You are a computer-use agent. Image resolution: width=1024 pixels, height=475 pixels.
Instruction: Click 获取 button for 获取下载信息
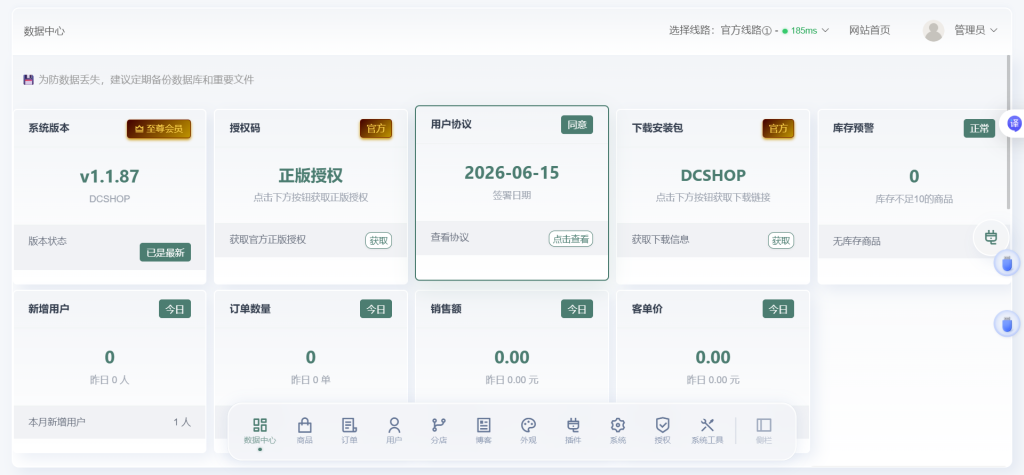[x=781, y=240]
